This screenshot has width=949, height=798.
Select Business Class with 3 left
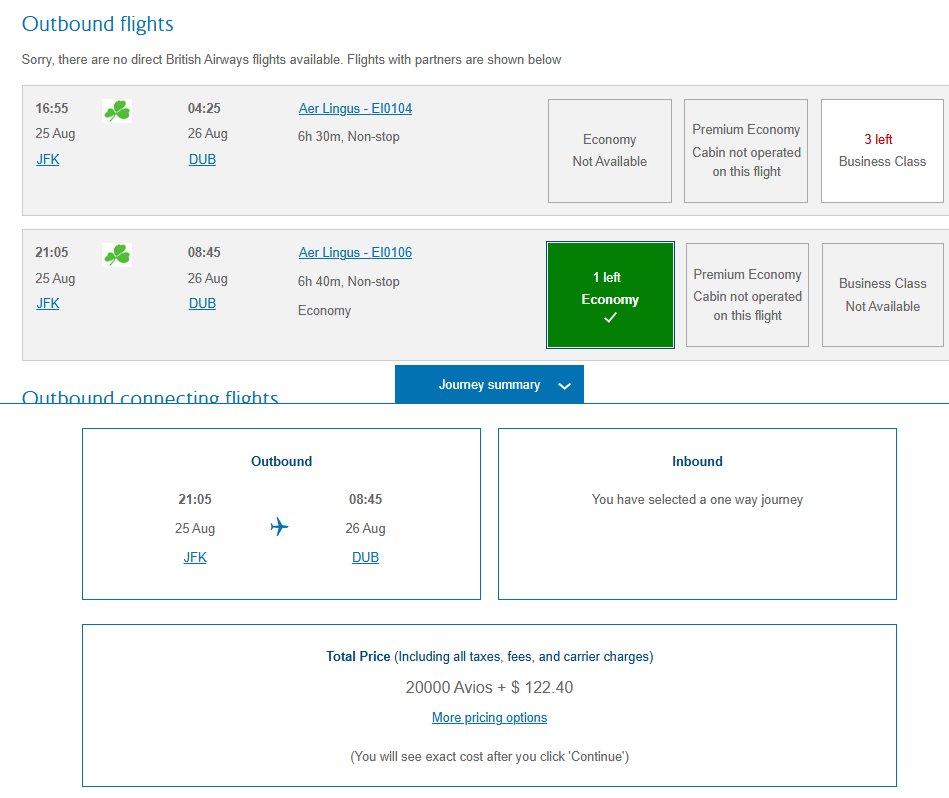(882, 151)
